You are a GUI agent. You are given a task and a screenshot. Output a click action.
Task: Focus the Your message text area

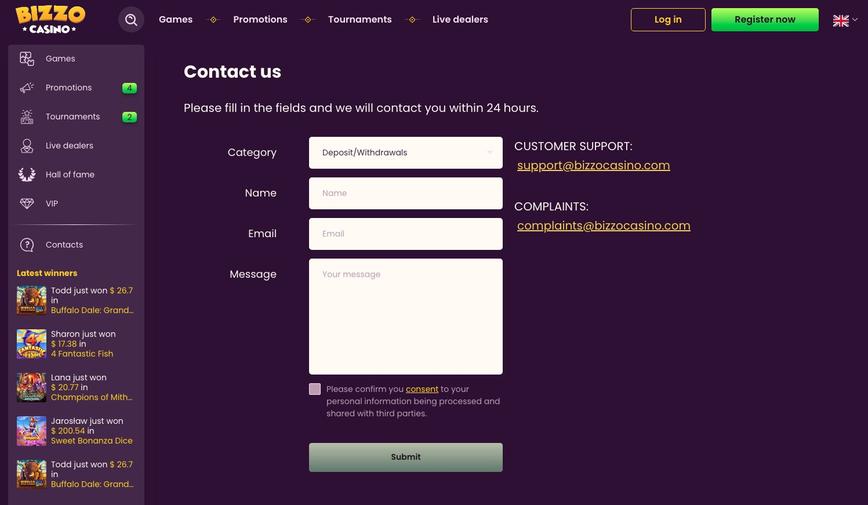pyautogui.click(x=406, y=316)
